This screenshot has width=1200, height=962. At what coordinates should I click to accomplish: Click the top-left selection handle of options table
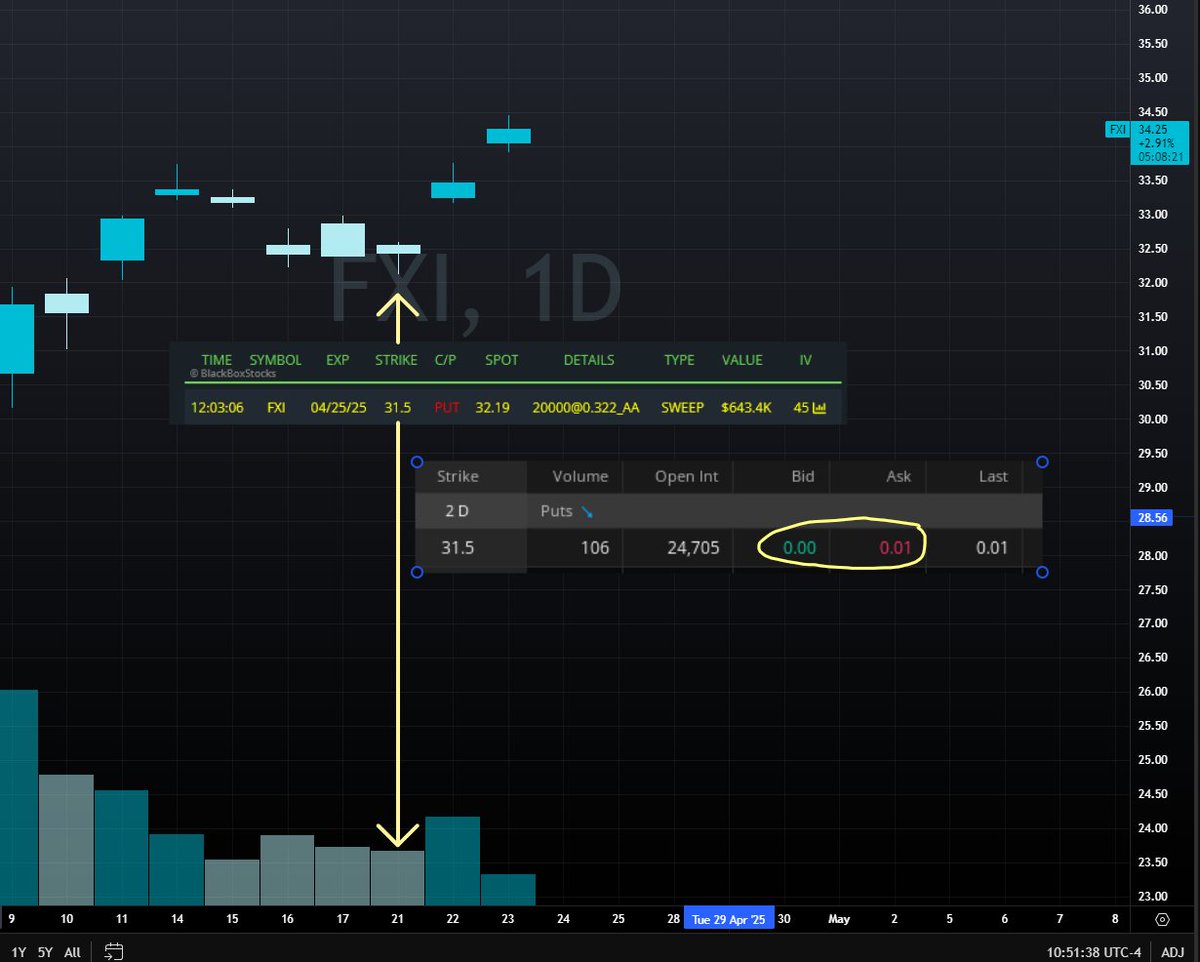pos(418,462)
